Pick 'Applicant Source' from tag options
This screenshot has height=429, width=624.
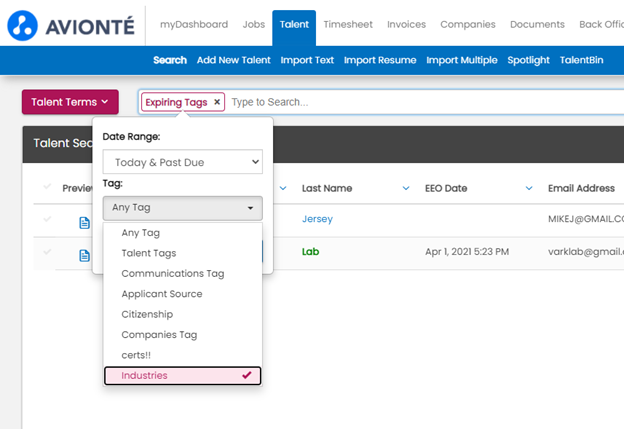(x=162, y=294)
